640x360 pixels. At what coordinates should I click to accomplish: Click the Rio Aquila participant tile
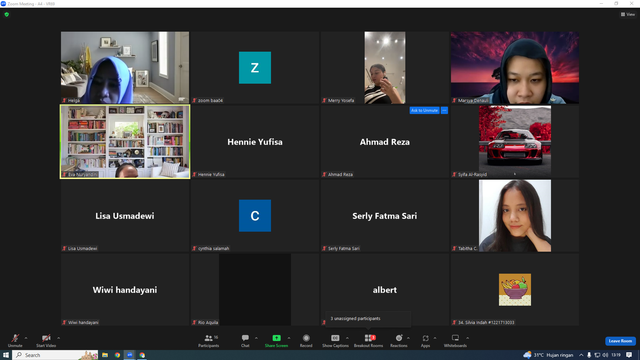[255, 289]
